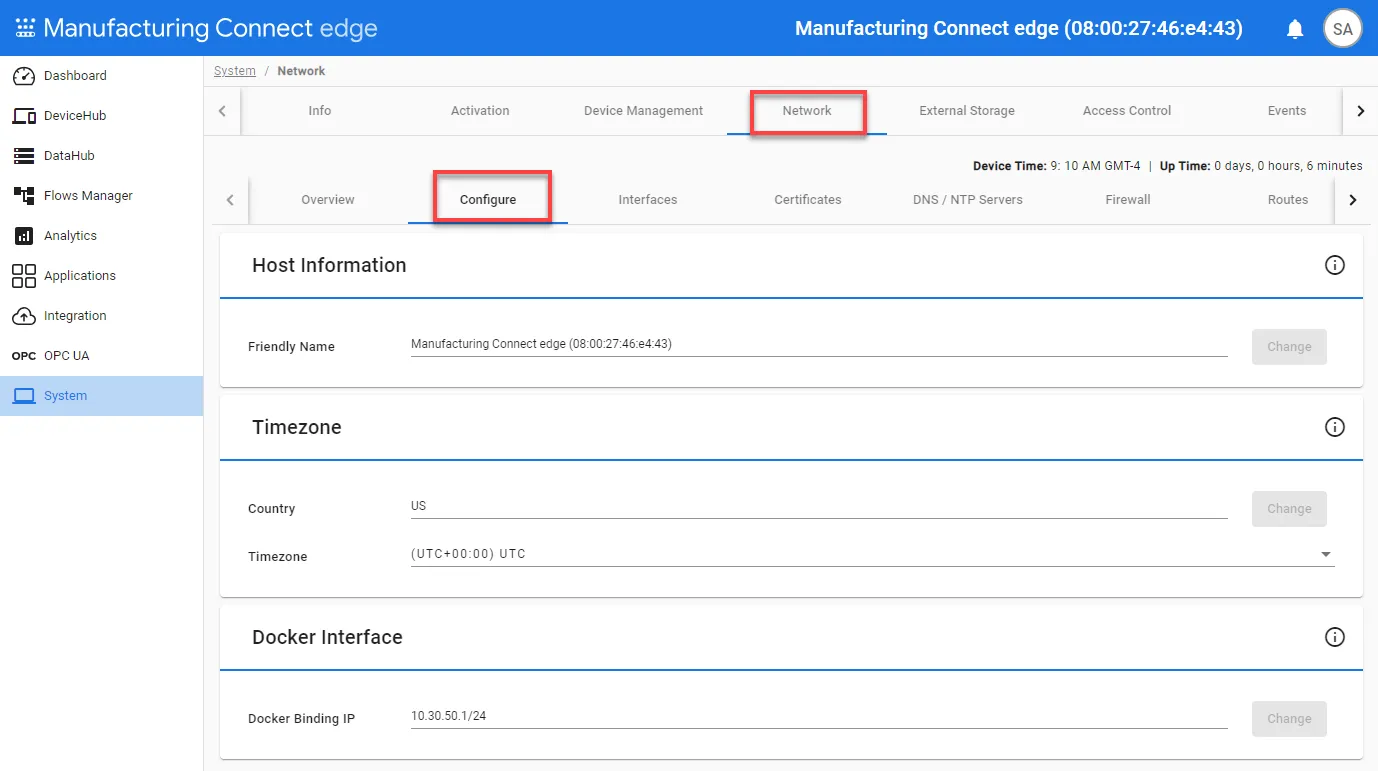Open the Firewall sub-tab
The image size is (1378, 771).
pos(1128,200)
